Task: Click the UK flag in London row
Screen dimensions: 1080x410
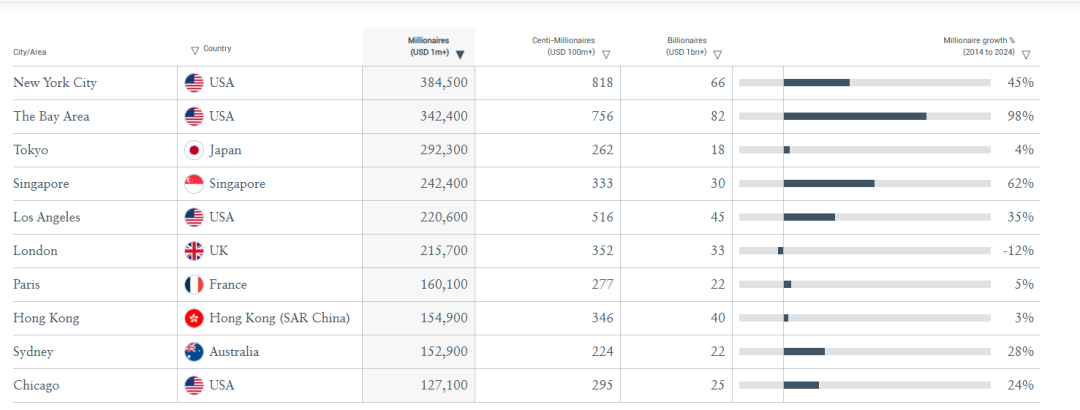Action: tap(194, 251)
